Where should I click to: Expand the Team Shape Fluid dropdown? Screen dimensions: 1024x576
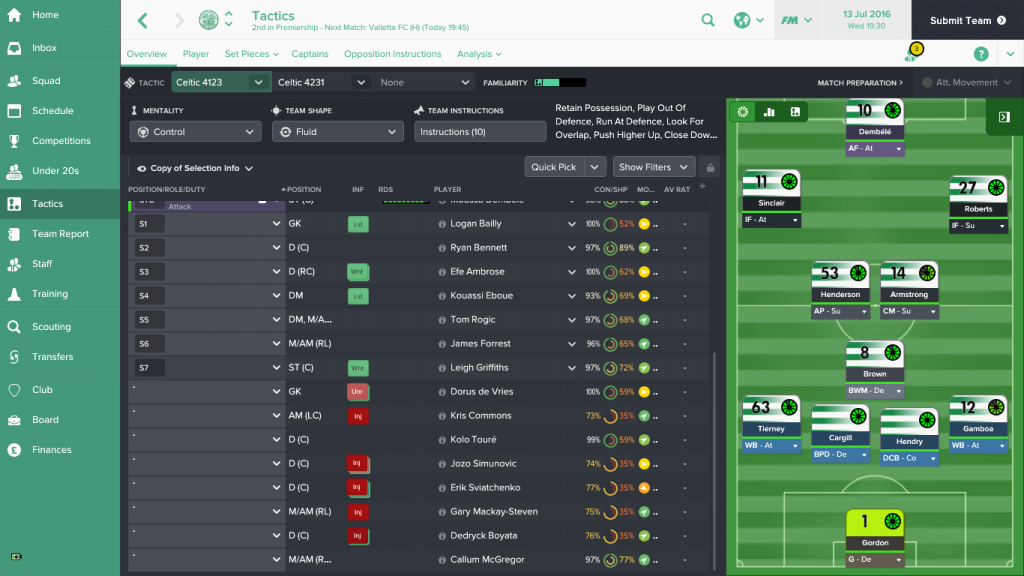click(338, 132)
